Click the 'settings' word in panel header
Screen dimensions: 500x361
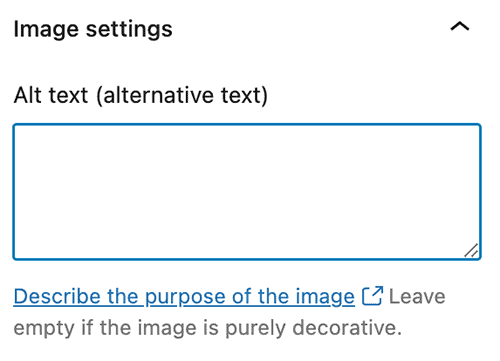pyautogui.click(x=129, y=30)
